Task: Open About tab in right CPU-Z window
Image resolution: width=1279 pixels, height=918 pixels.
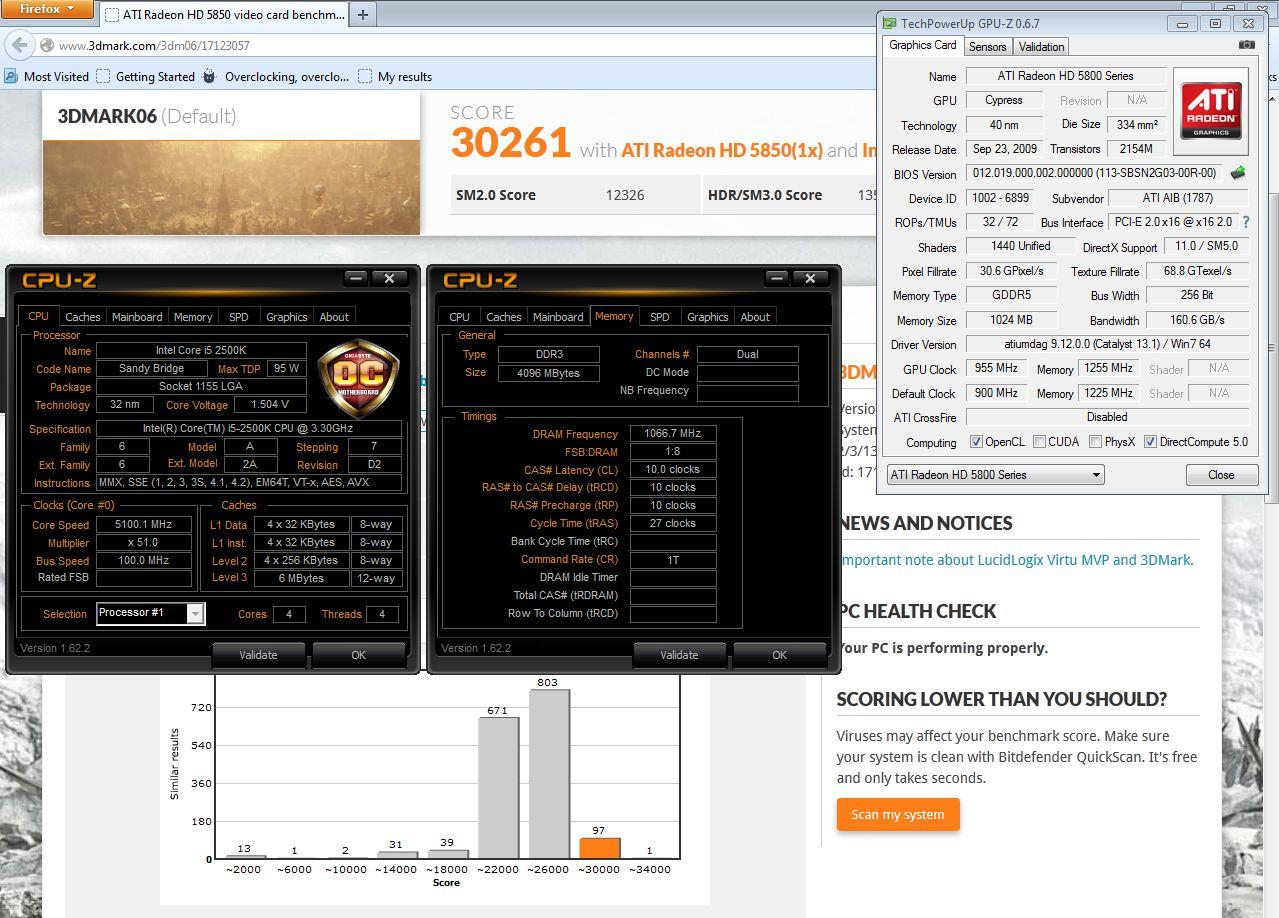Action: [x=755, y=317]
